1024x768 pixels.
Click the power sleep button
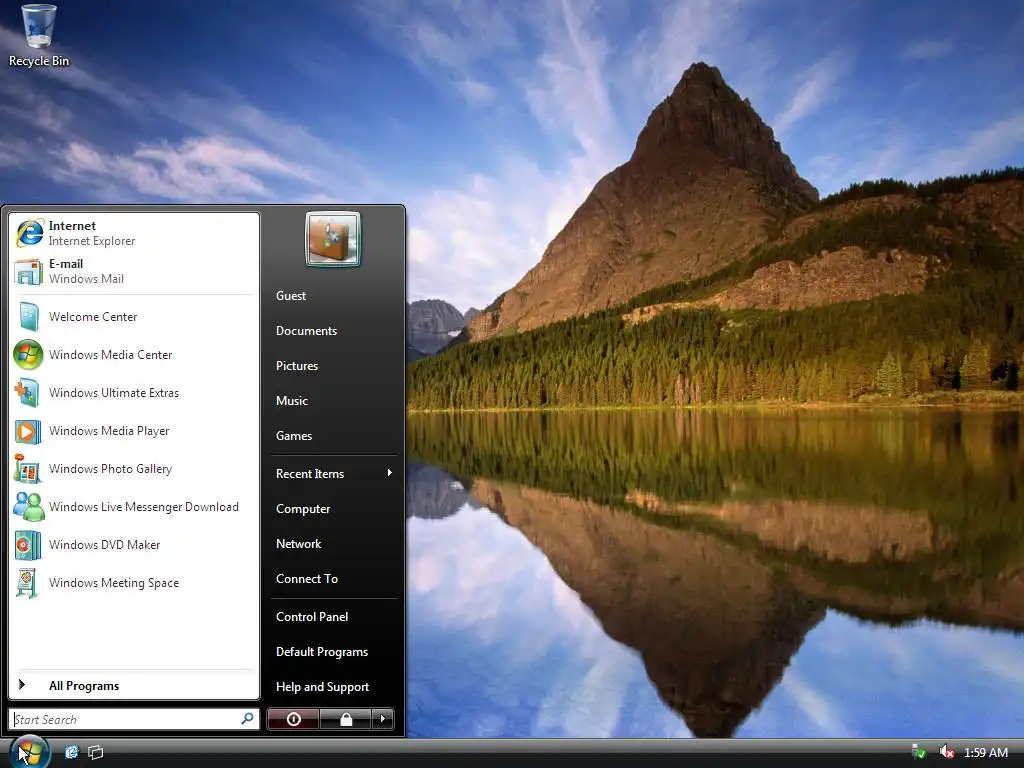tap(293, 719)
